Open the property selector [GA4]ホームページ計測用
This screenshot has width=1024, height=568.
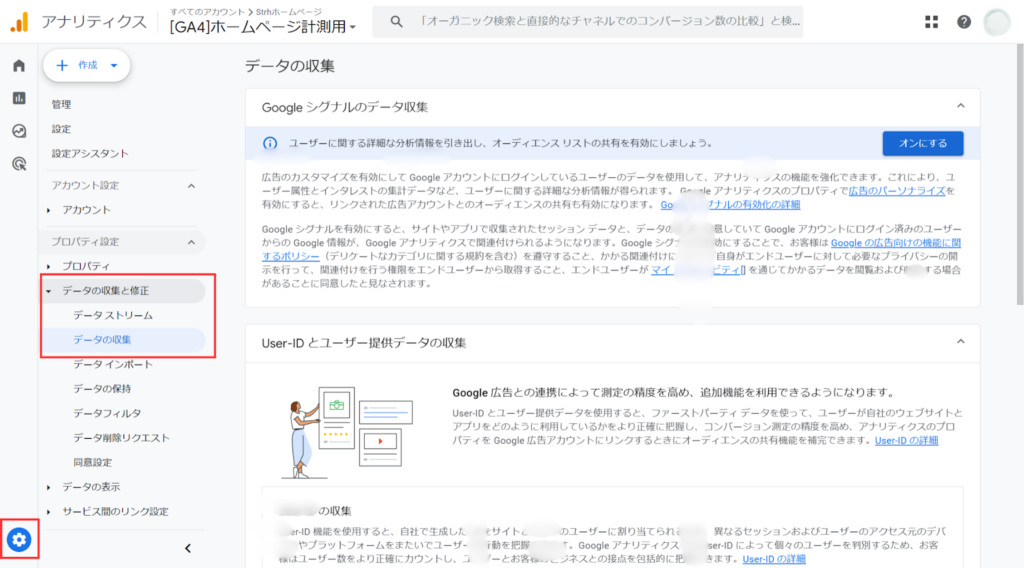263,27
